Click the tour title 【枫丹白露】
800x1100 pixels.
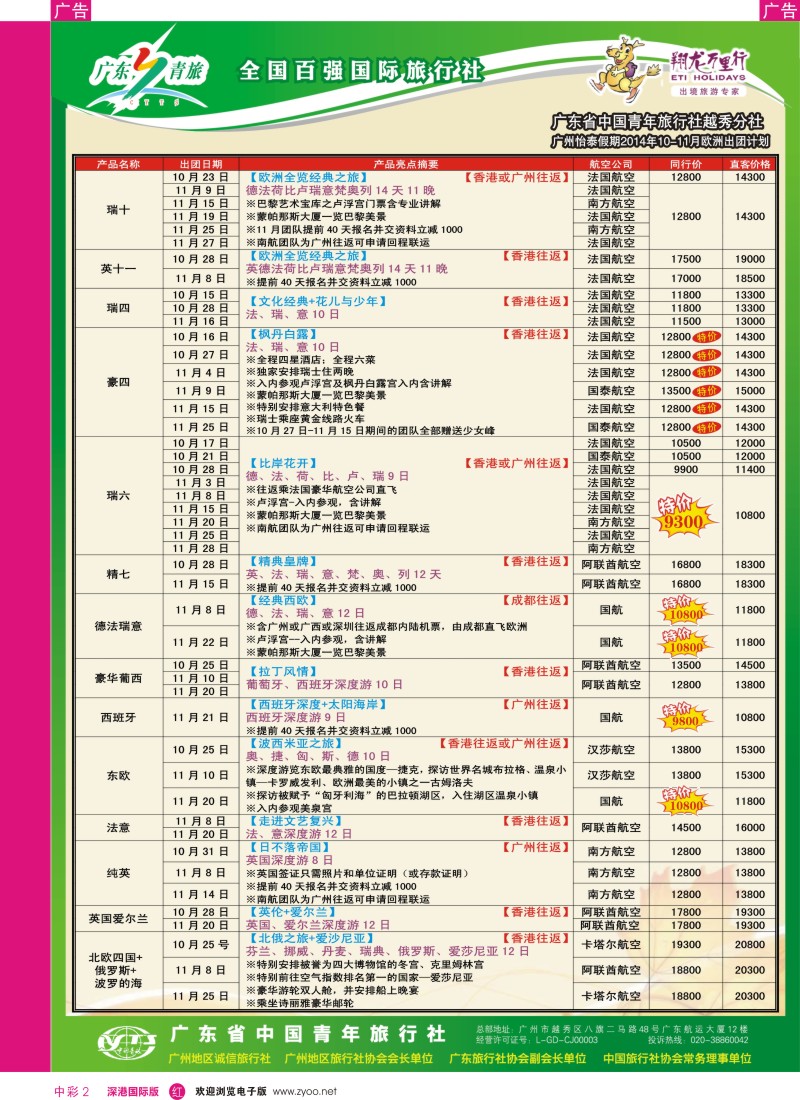284,334
